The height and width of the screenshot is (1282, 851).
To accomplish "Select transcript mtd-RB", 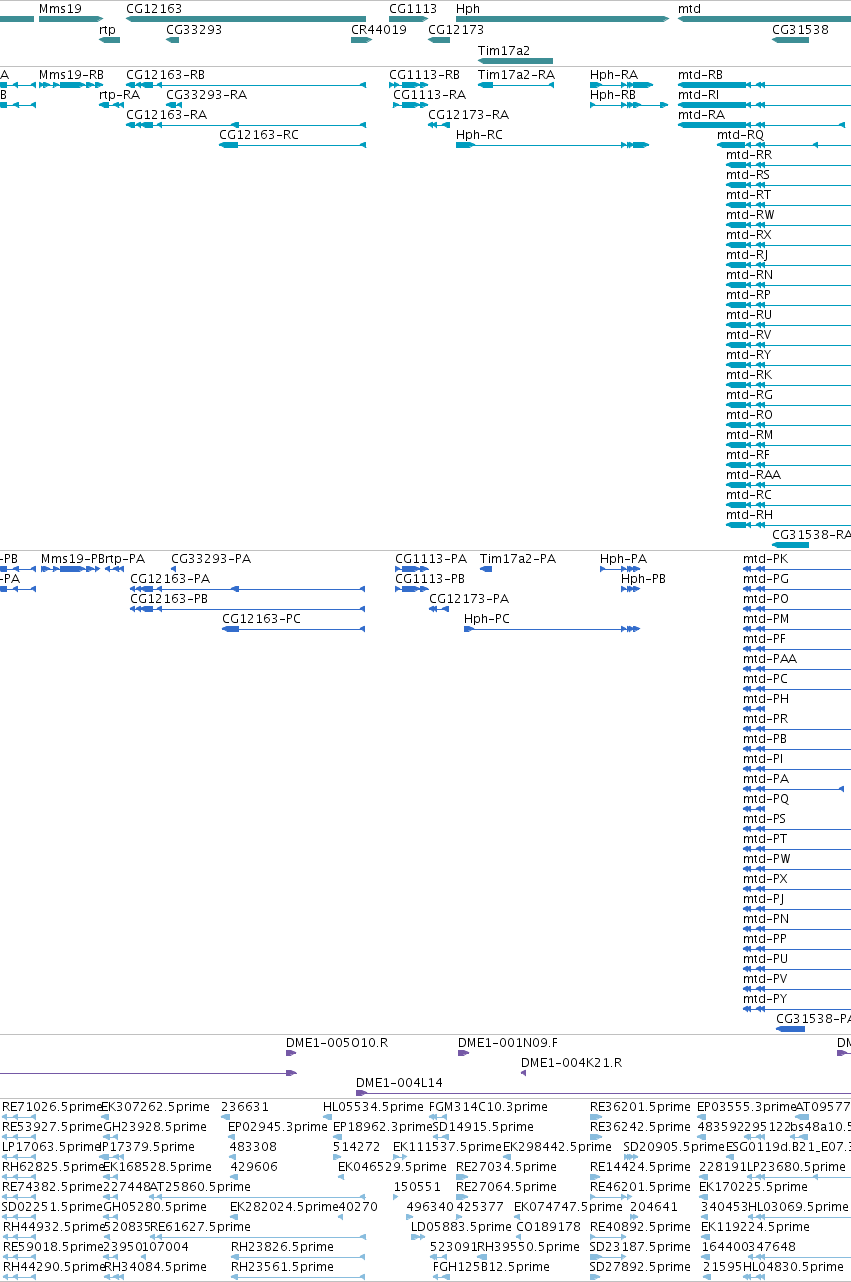I will point(700,75).
